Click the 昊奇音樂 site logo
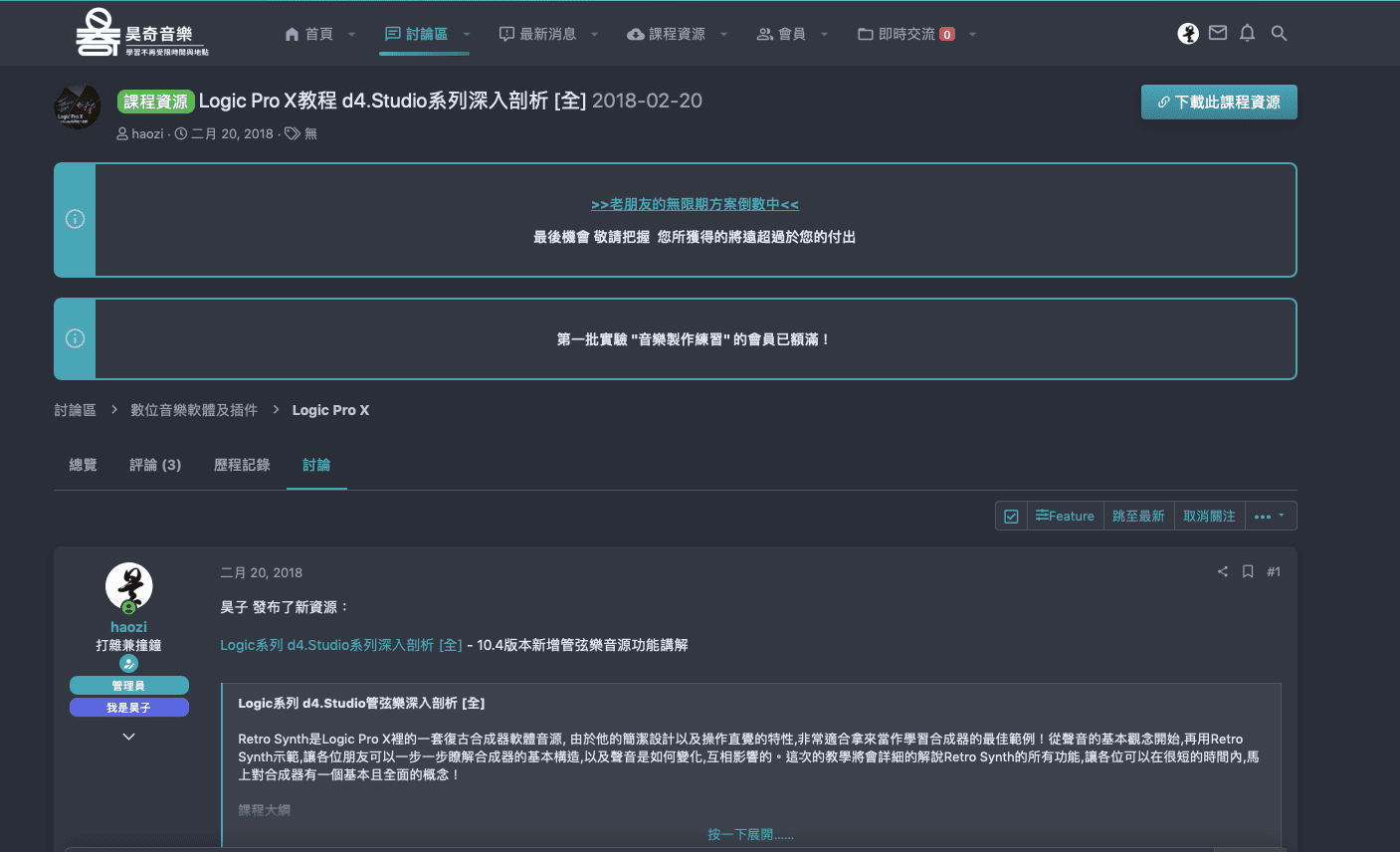 [x=141, y=34]
